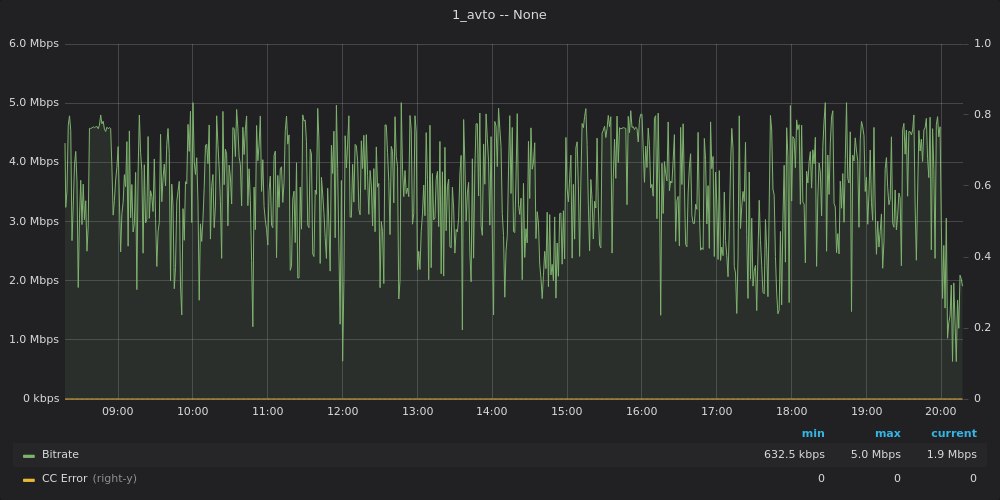
Task: Click the Bitrate current value 1.9 Mbps
Action: click(950, 455)
